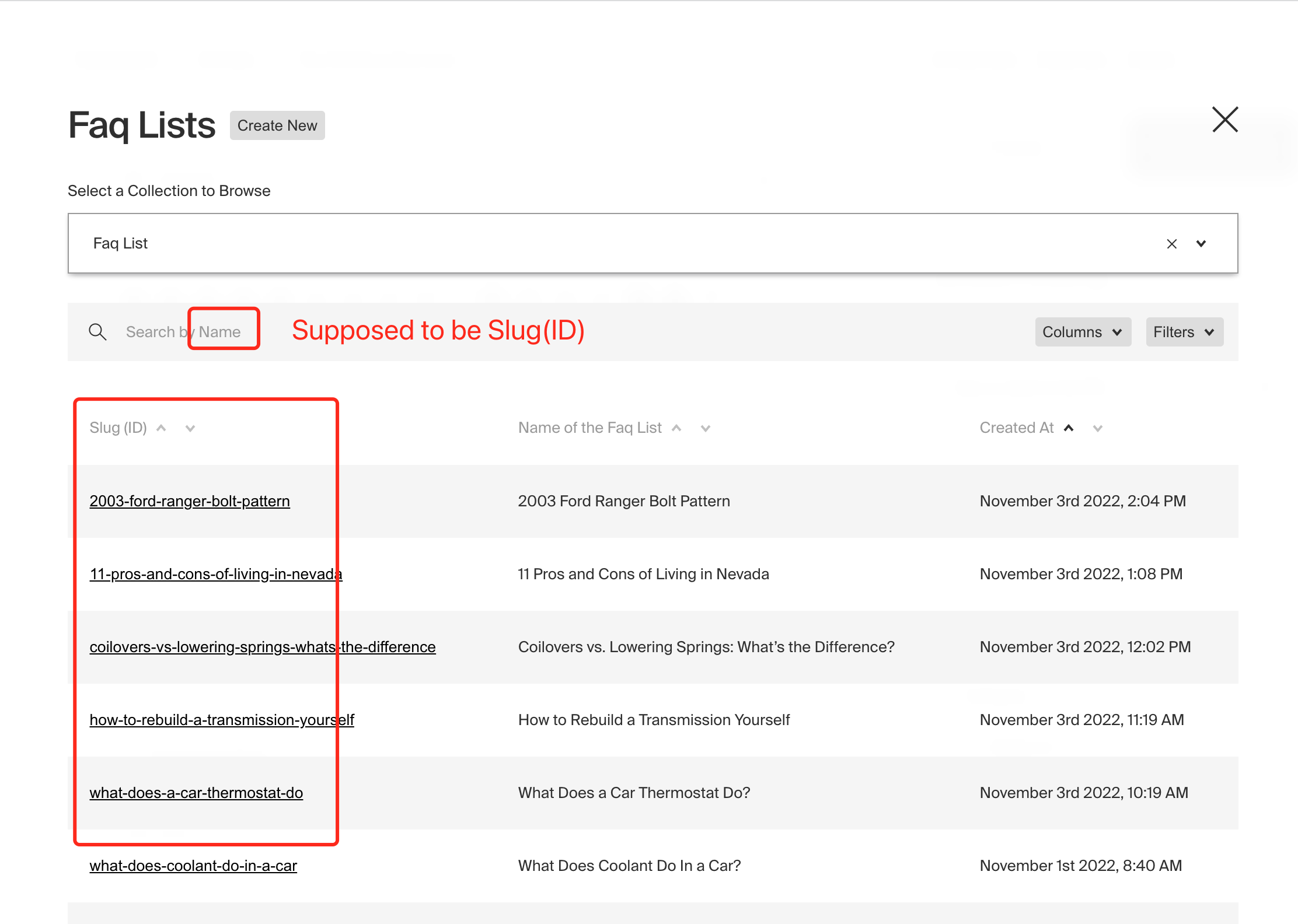Open what-does-coolant-do-in-a-car link

pyautogui.click(x=193, y=866)
